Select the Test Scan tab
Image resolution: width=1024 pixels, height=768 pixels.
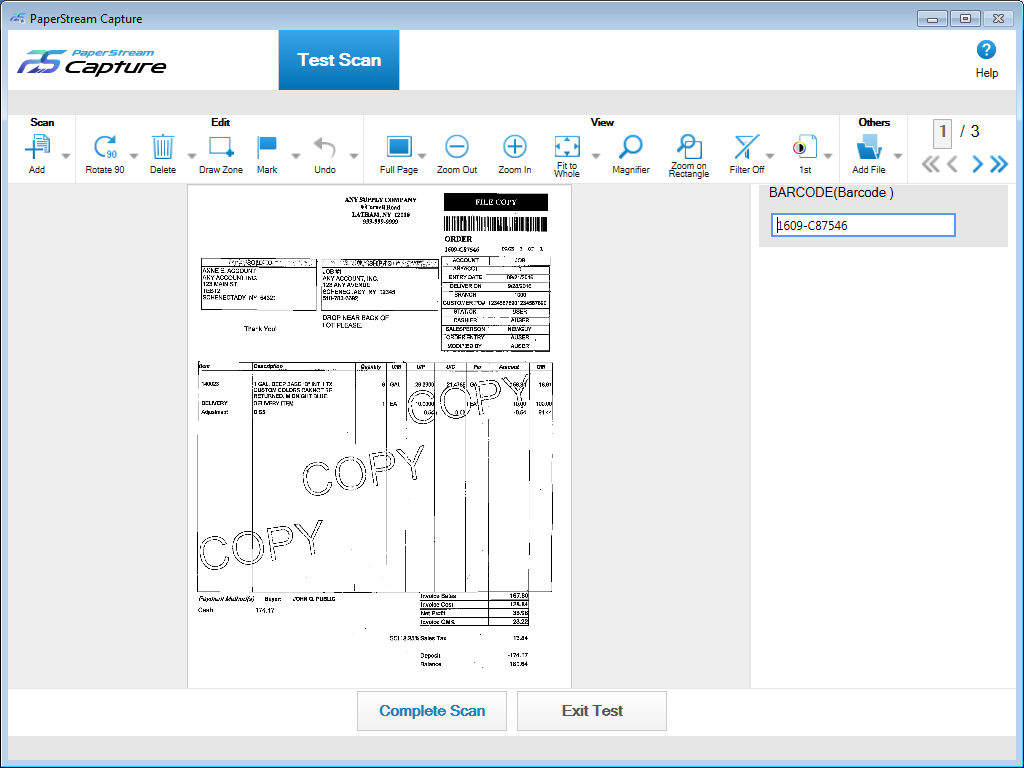tap(339, 60)
